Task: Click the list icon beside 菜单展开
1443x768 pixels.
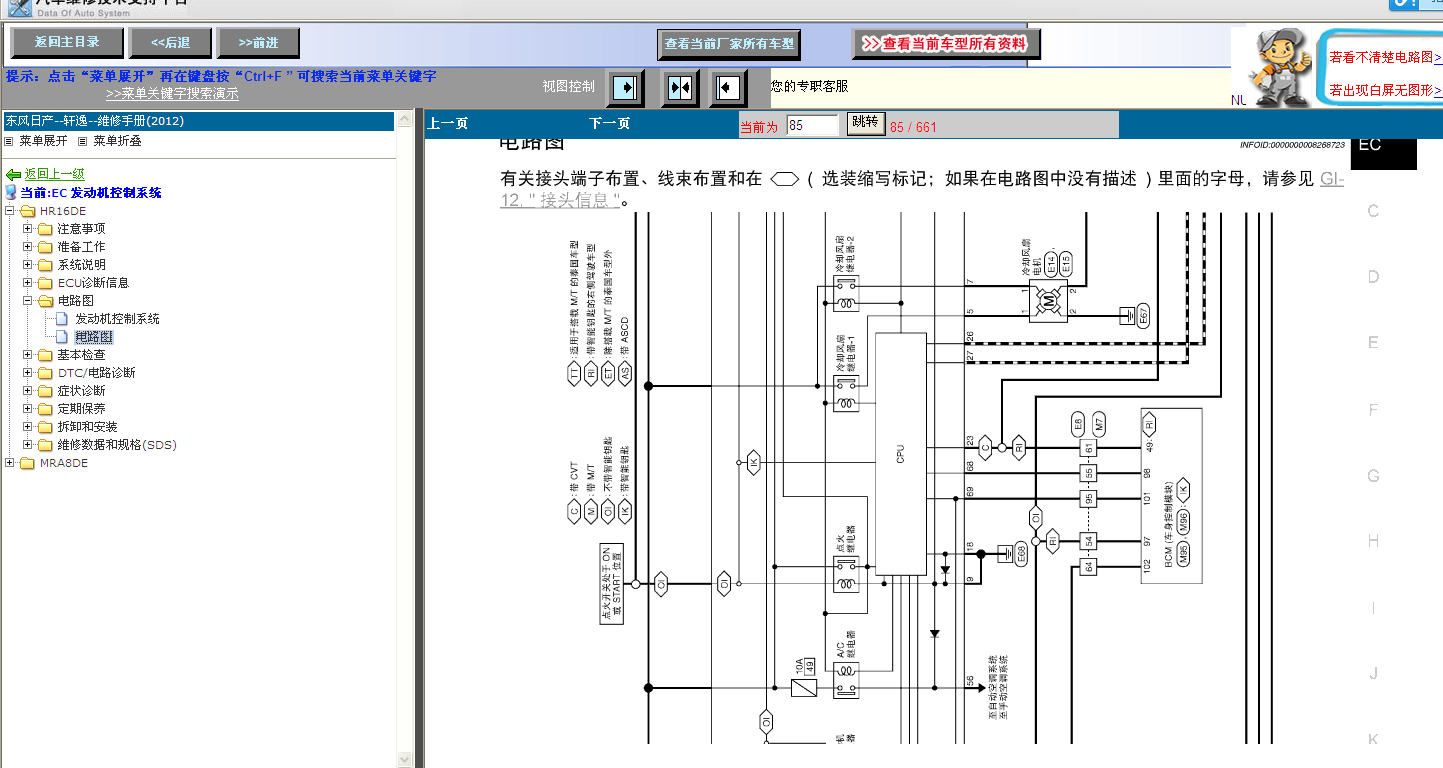Action: pyautogui.click(x=9, y=142)
